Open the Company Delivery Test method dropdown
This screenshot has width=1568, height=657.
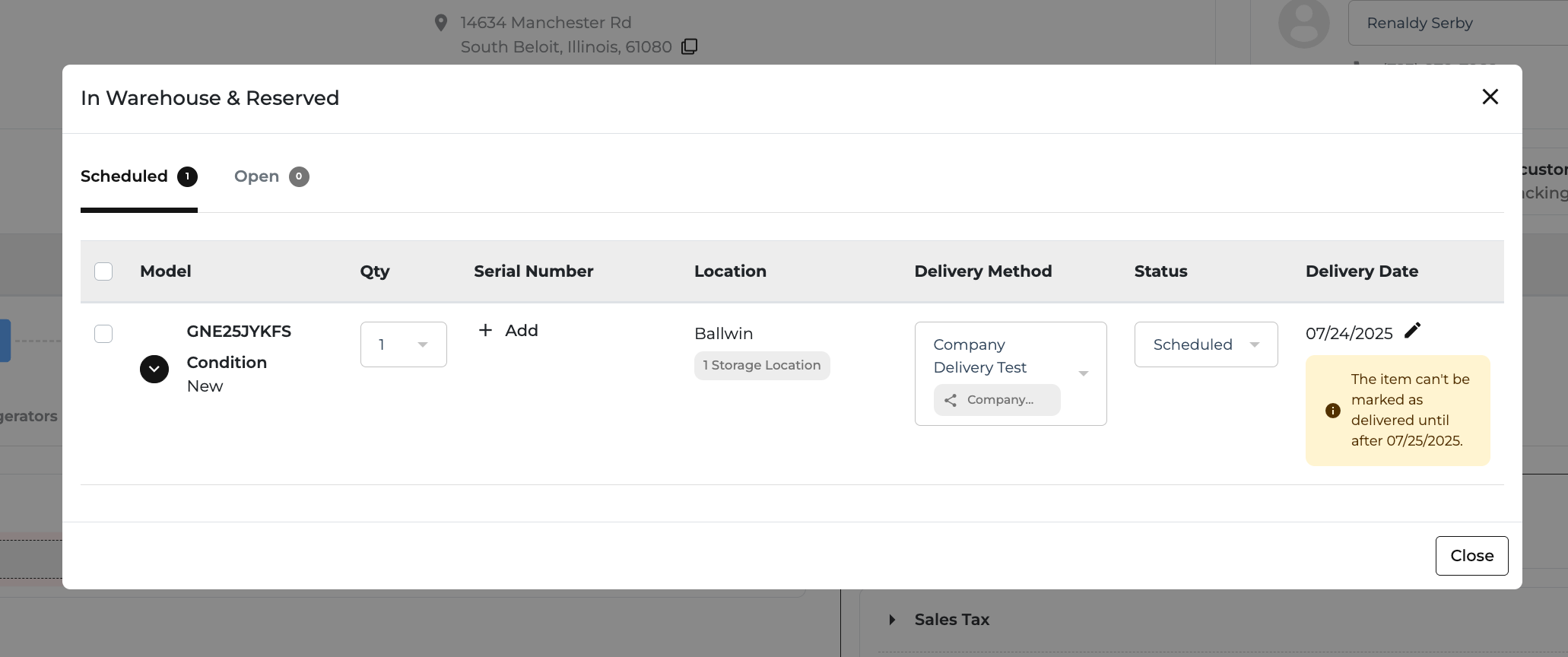1083,373
